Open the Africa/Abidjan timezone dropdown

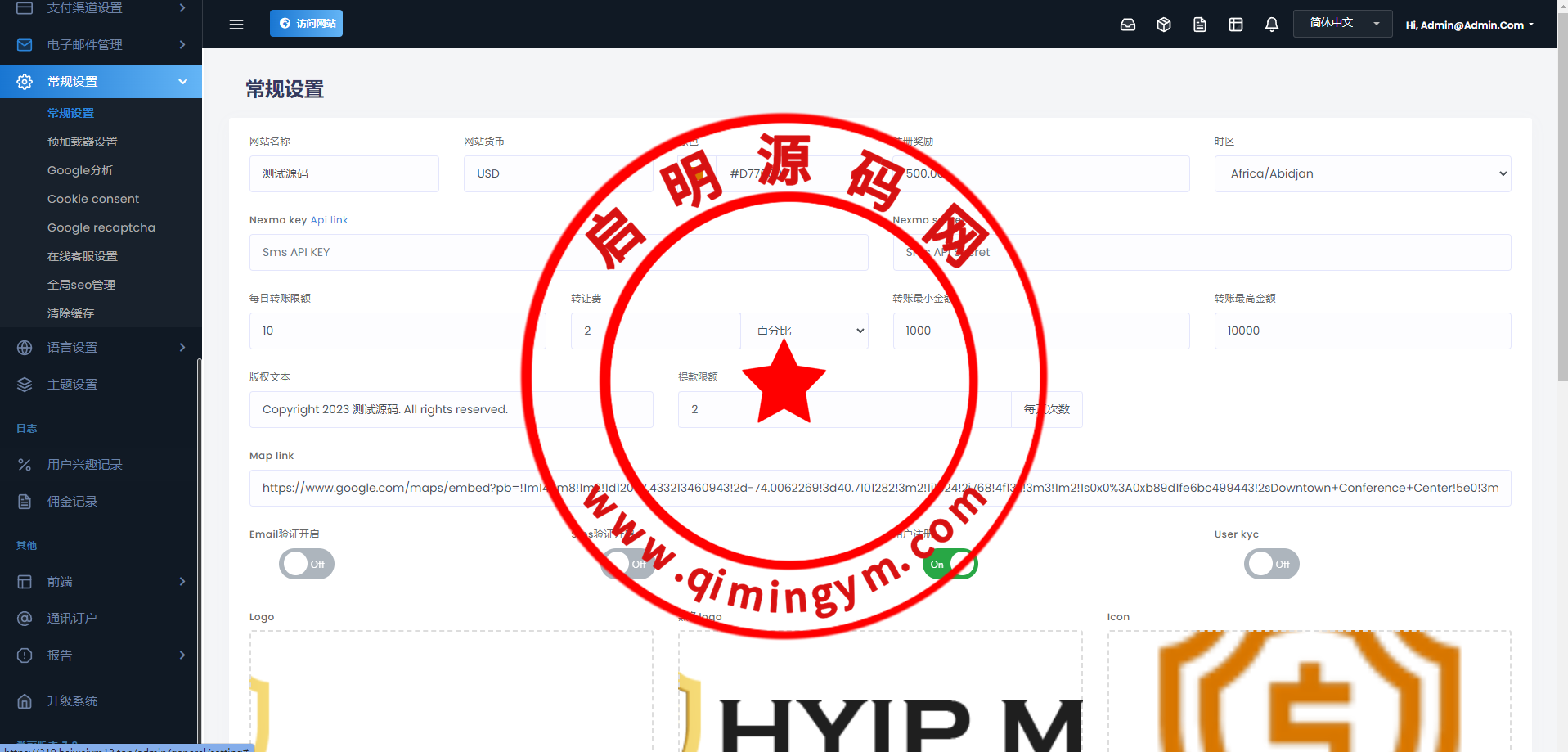[x=1362, y=173]
